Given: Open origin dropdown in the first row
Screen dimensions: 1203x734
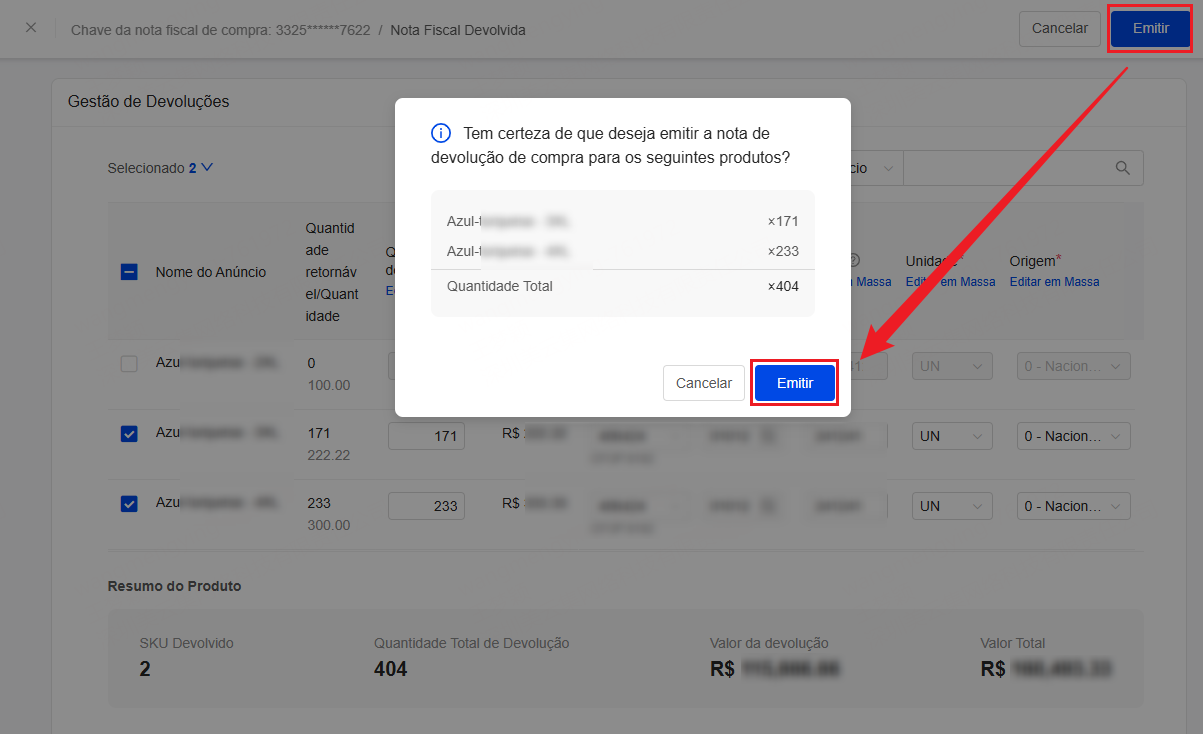Looking at the screenshot, I should click(x=1073, y=366).
